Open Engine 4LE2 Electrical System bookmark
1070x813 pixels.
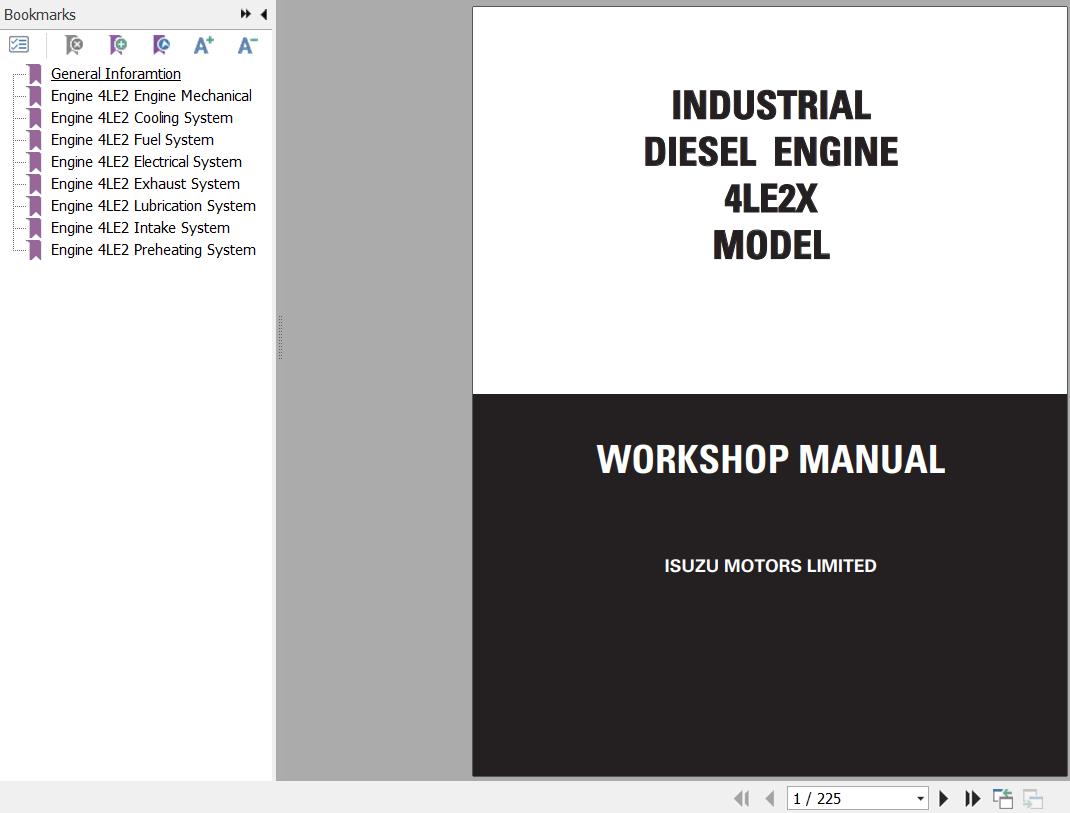pos(147,162)
